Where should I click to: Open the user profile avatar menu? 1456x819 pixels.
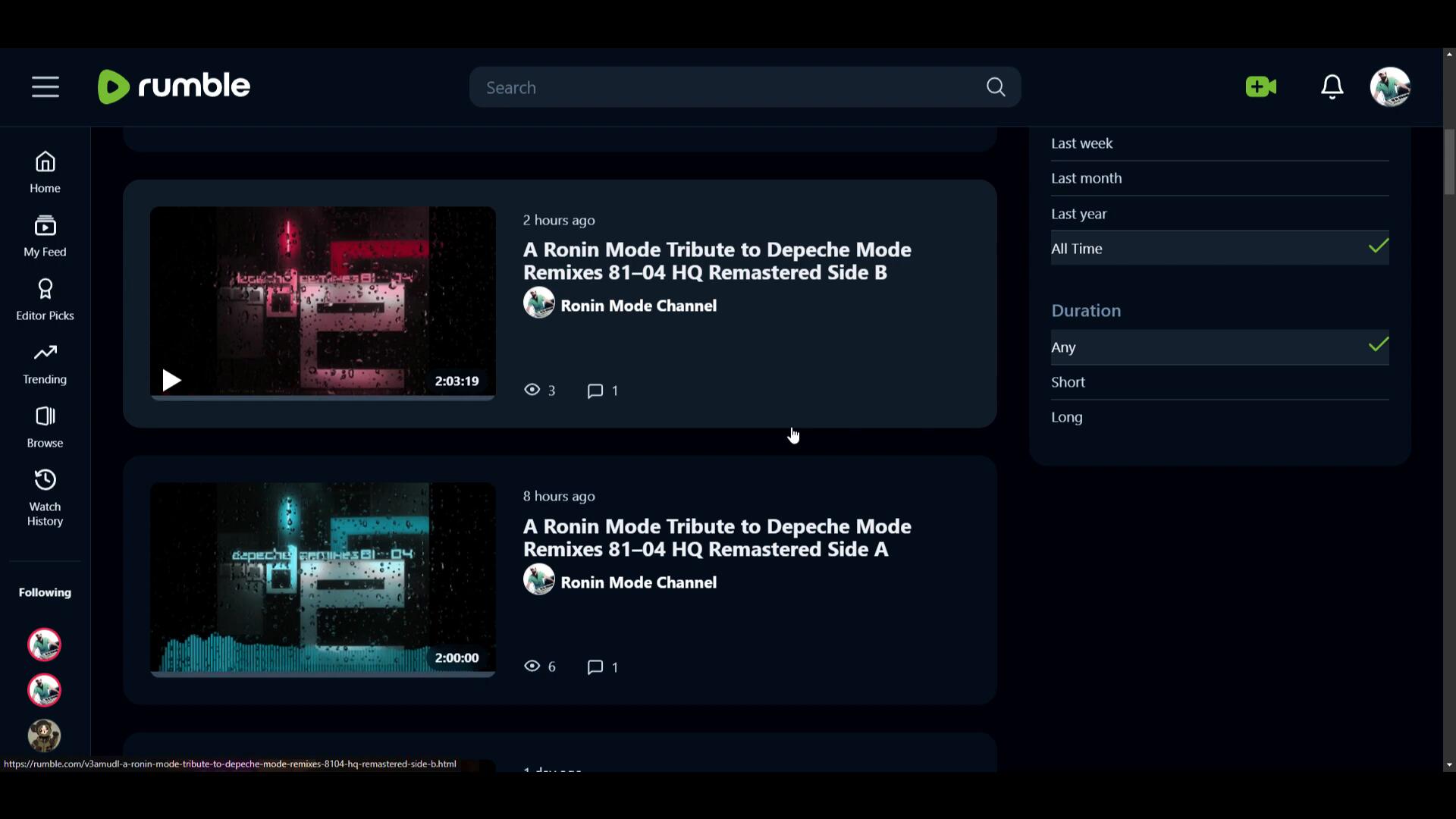pyautogui.click(x=1389, y=87)
